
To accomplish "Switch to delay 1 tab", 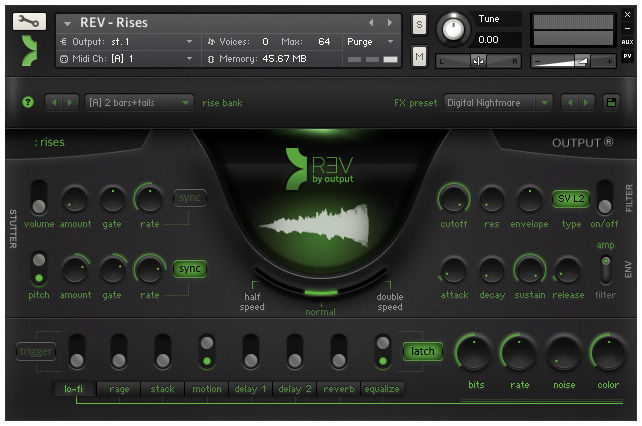I will pos(250,389).
